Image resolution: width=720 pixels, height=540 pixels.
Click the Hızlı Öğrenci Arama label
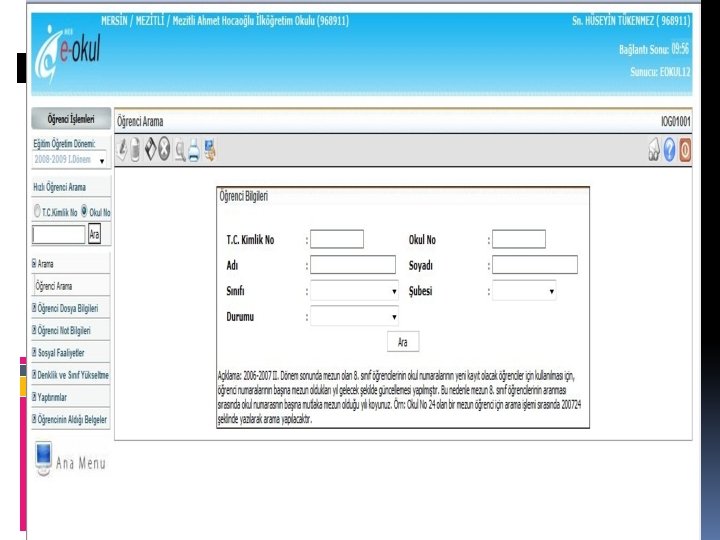click(x=59, y=187)
